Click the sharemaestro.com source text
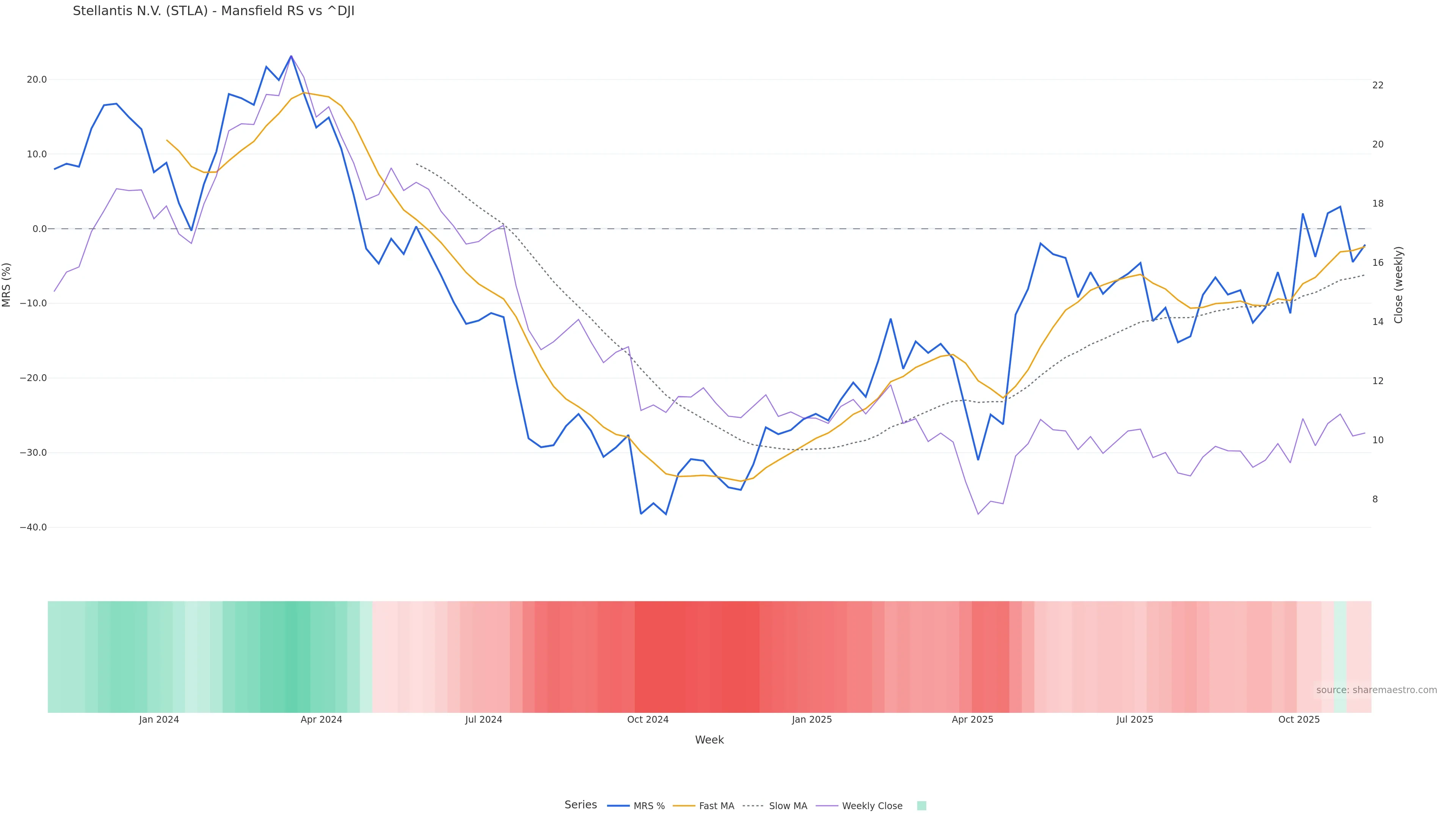 point(1376,690)
